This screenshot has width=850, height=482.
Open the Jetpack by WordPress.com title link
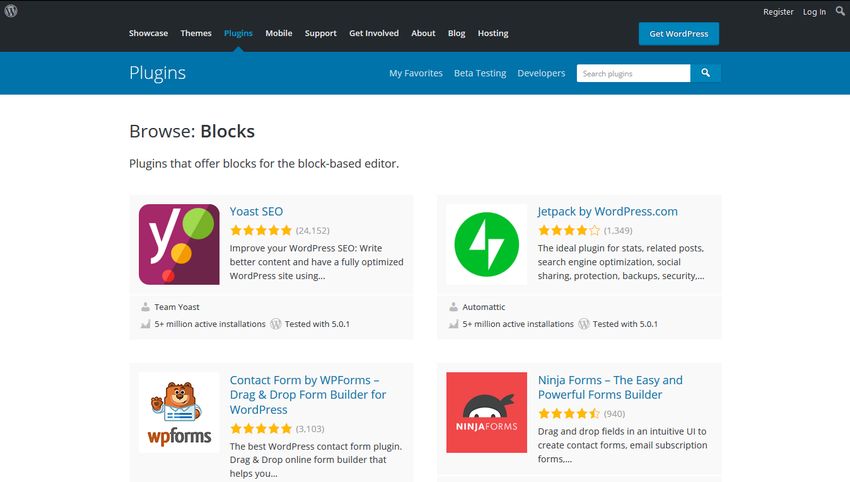pos(607,211)
